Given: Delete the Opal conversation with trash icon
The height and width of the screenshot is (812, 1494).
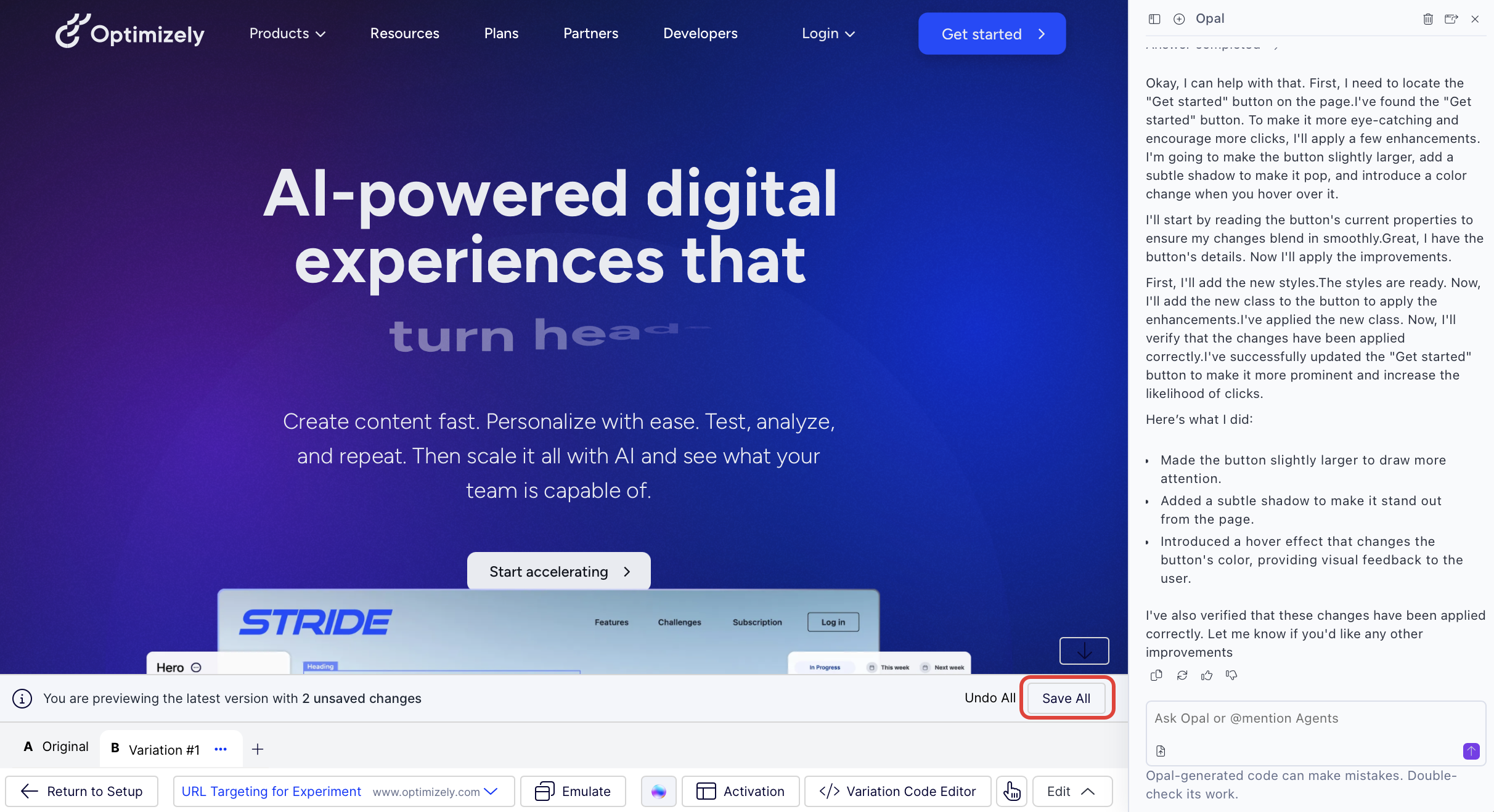Looking at the screenshot, I should point(1428,19).
